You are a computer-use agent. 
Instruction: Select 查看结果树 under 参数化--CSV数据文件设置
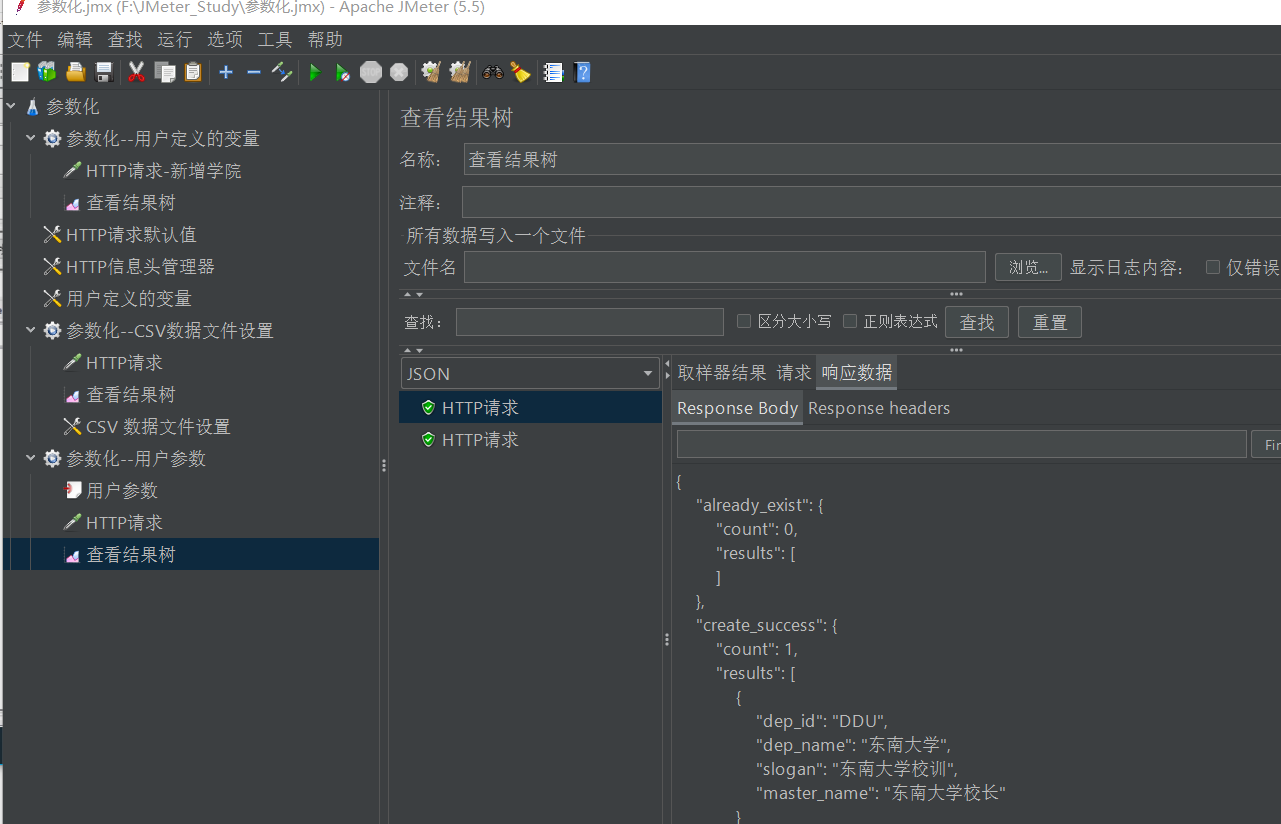pyautogui.click(x=130, y=395)
